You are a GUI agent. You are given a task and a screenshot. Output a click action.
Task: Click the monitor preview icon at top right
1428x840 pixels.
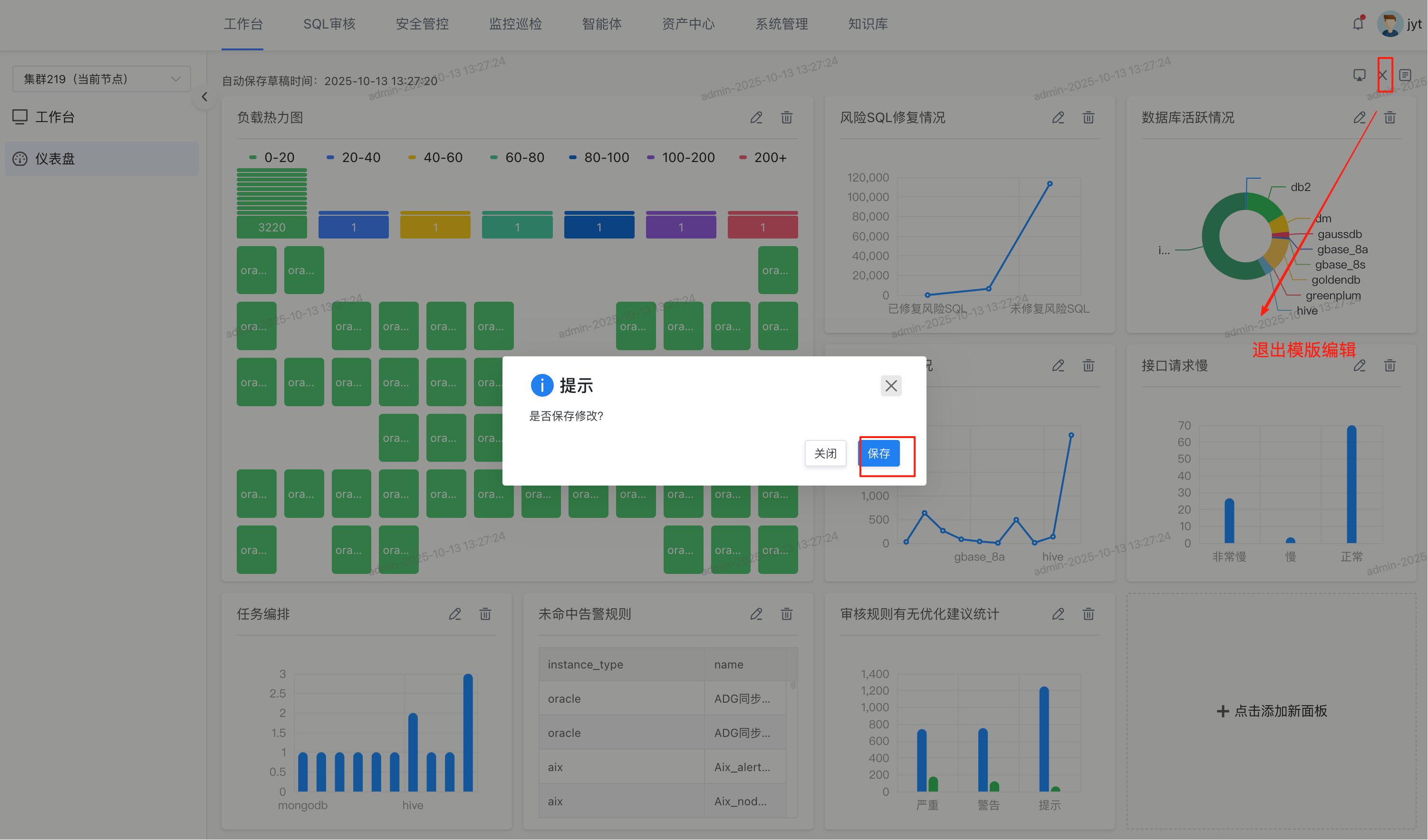coord(1360,76)
